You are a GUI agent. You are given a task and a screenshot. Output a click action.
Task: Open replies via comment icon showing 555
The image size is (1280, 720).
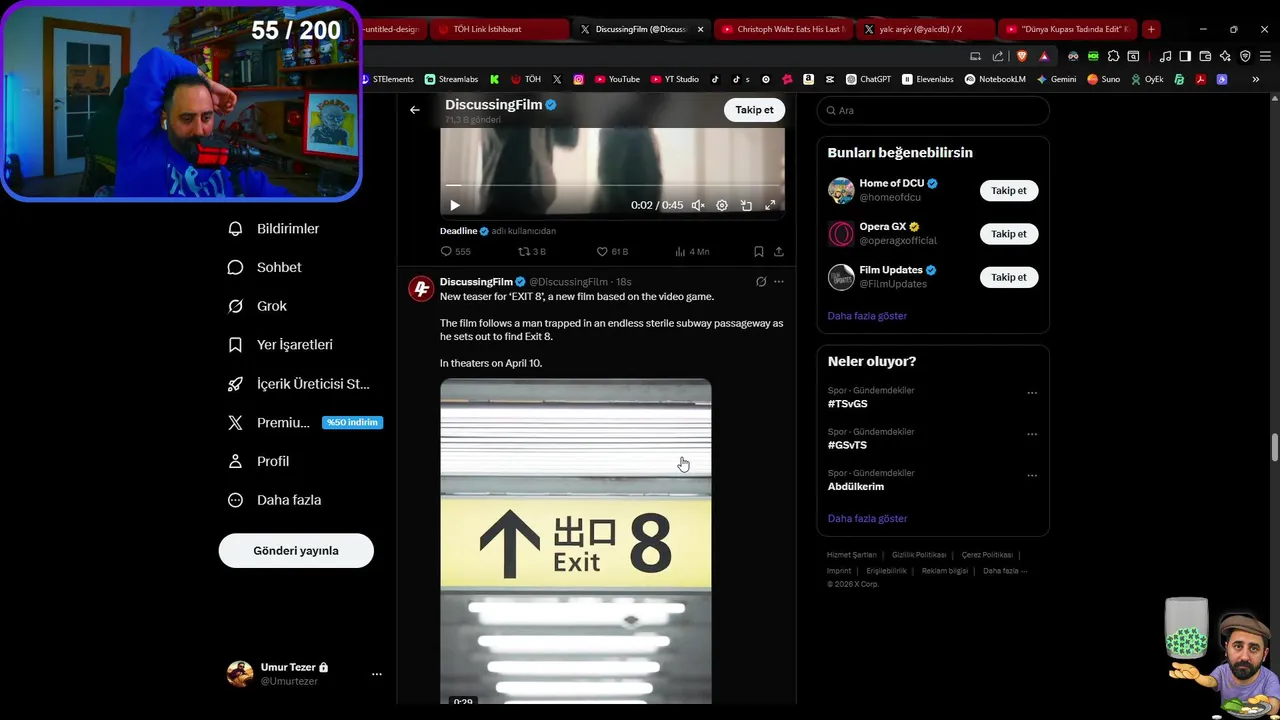(x=455, y=252)
